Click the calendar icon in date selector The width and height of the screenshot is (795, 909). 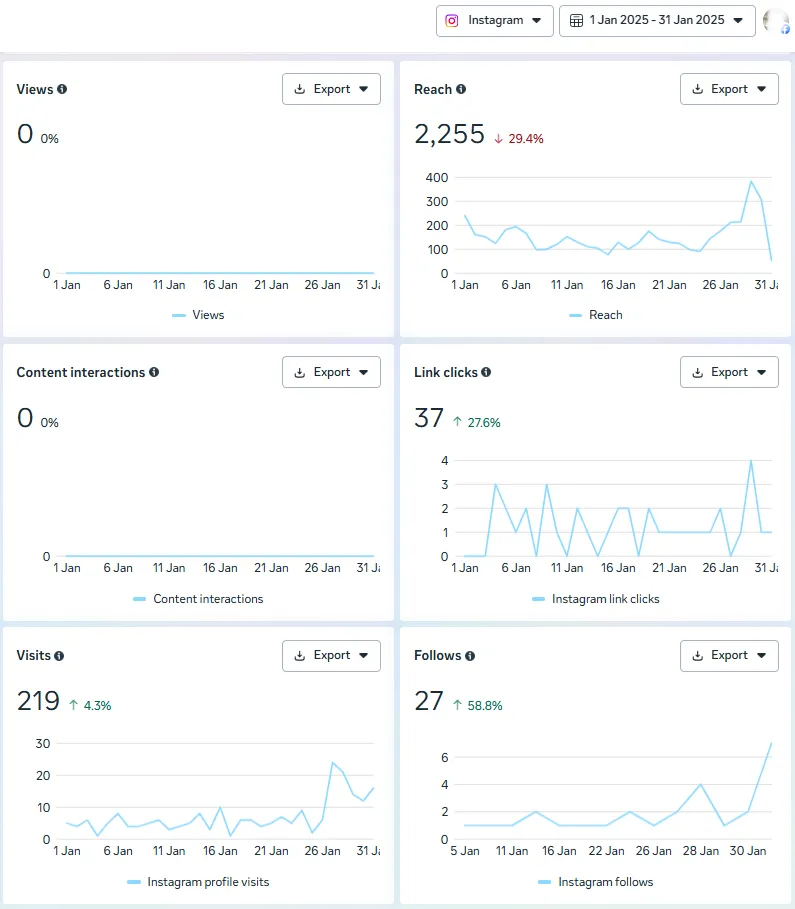576,21
